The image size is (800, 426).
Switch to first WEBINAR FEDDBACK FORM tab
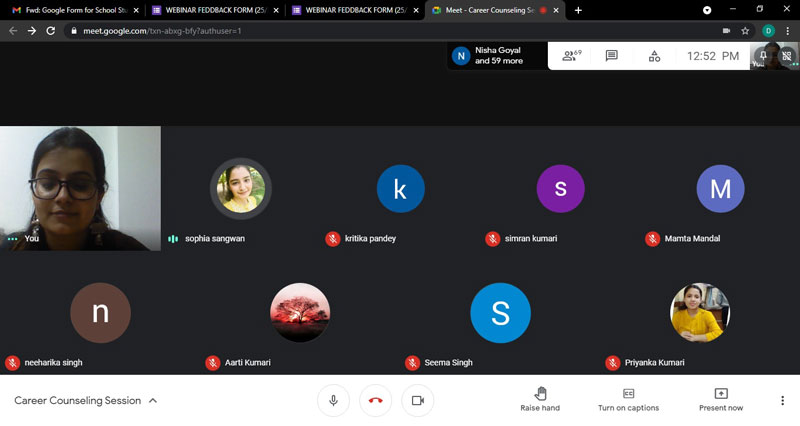[x=210, y=10]
